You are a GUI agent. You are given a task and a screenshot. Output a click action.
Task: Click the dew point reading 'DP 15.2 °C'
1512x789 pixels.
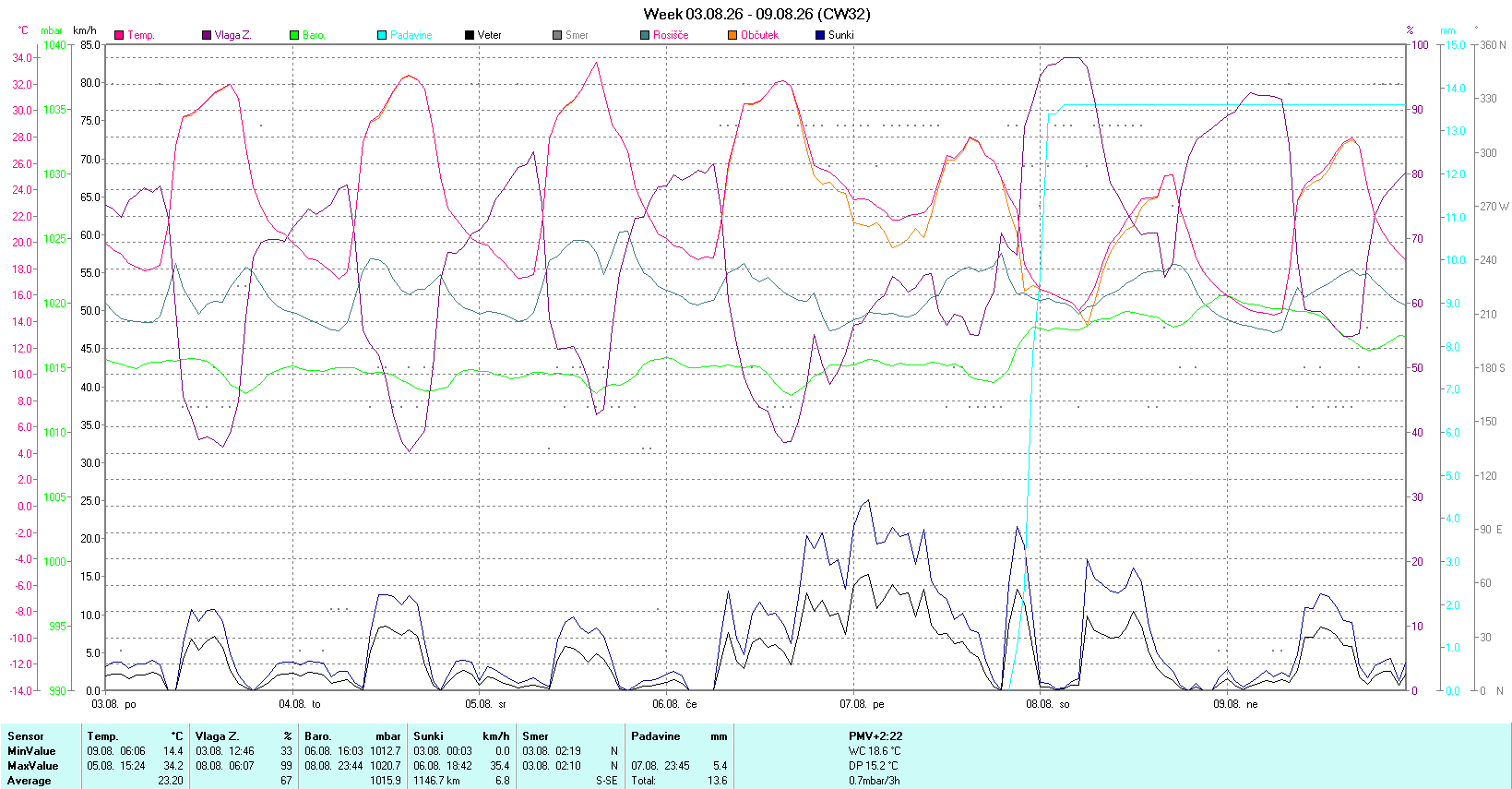[x=874, y=766]
